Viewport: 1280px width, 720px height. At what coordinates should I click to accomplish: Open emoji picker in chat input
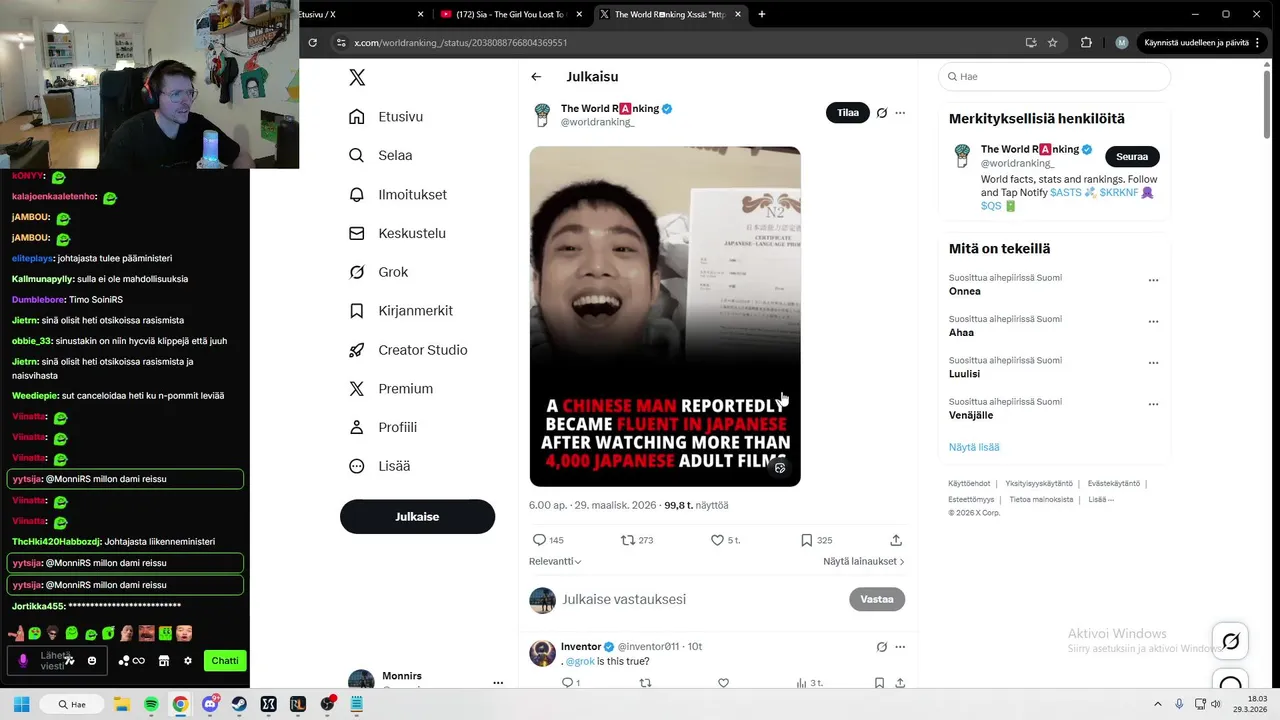[x=92, y=661]
